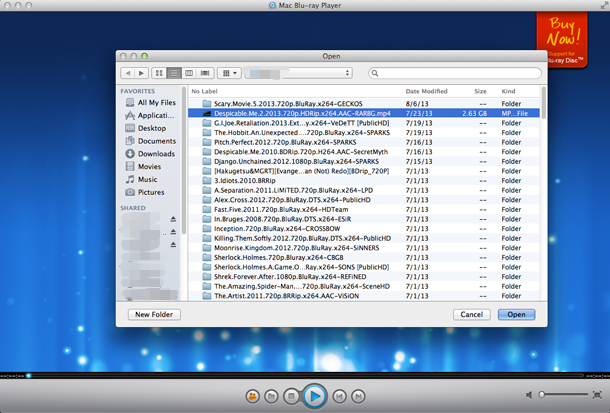Click the Cancel button

pyautogui.click(x=469, y=314)
